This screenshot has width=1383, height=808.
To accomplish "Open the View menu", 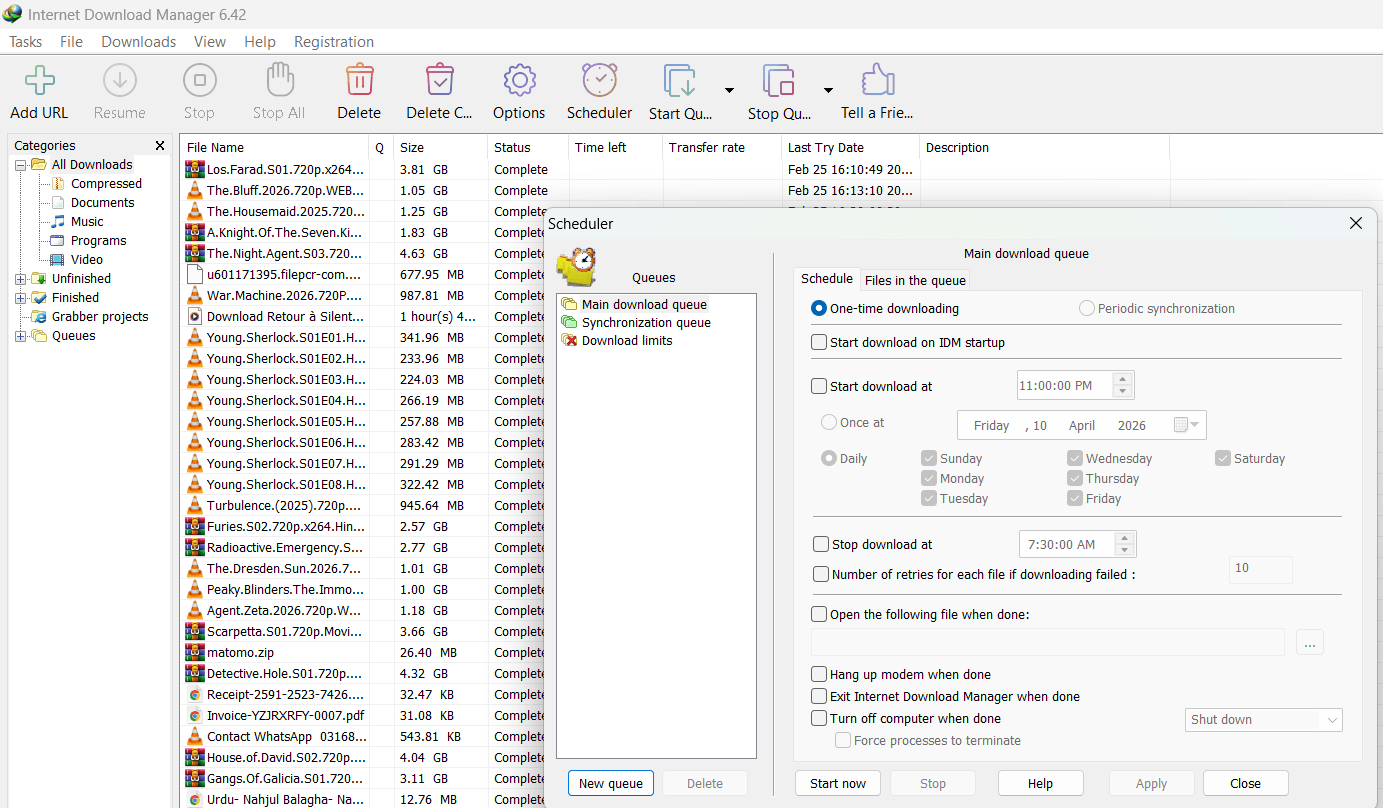I will [210, 42].
